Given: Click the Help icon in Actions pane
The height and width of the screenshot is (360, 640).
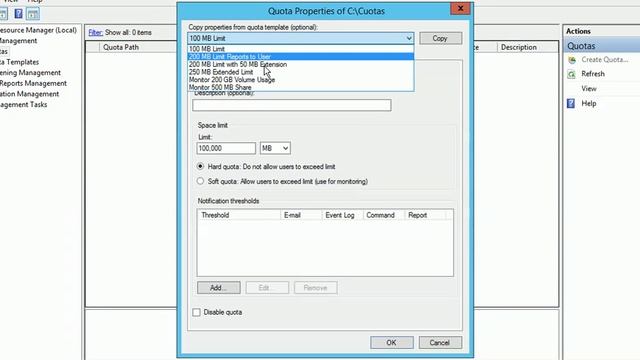Looking at the screenshot, I should click(x=571, y=103).
